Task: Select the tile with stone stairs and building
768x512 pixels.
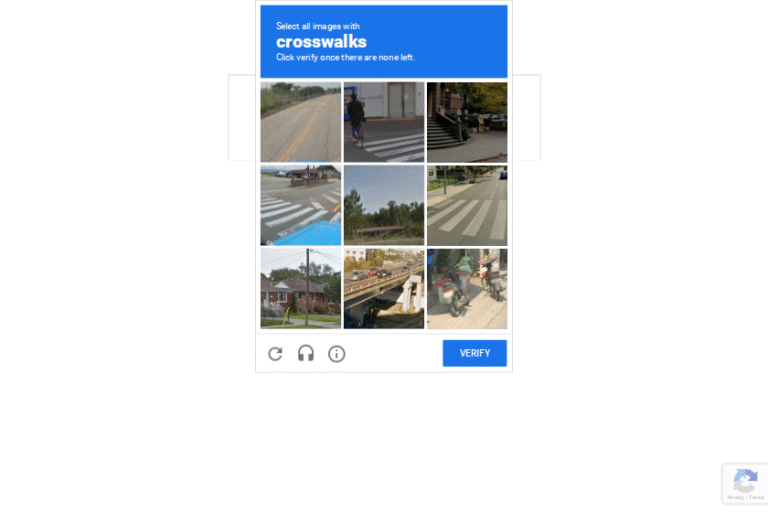Action: pyautogui.click(x=467, y=122)
